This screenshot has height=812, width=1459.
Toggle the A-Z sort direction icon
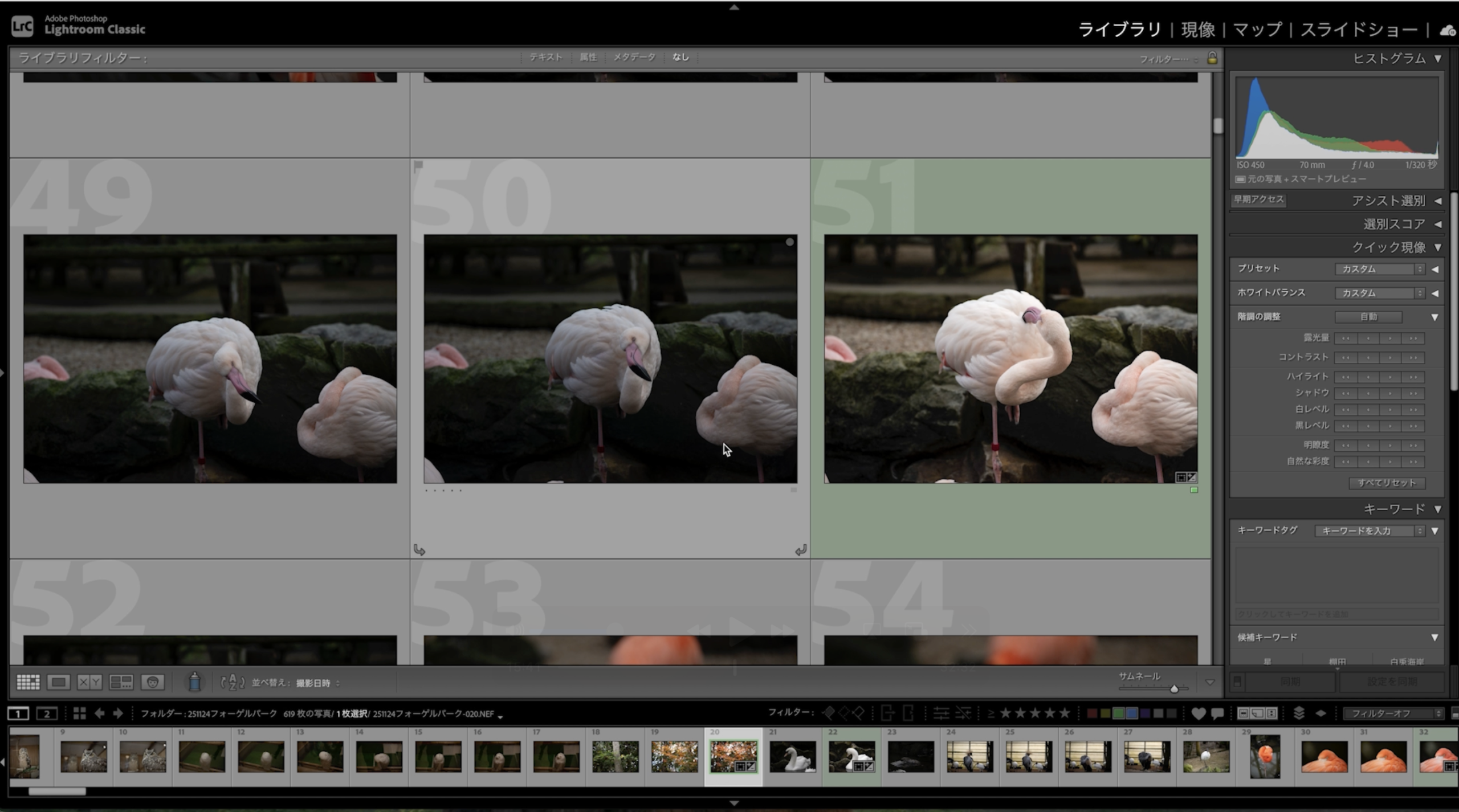[x=233, y=682]
